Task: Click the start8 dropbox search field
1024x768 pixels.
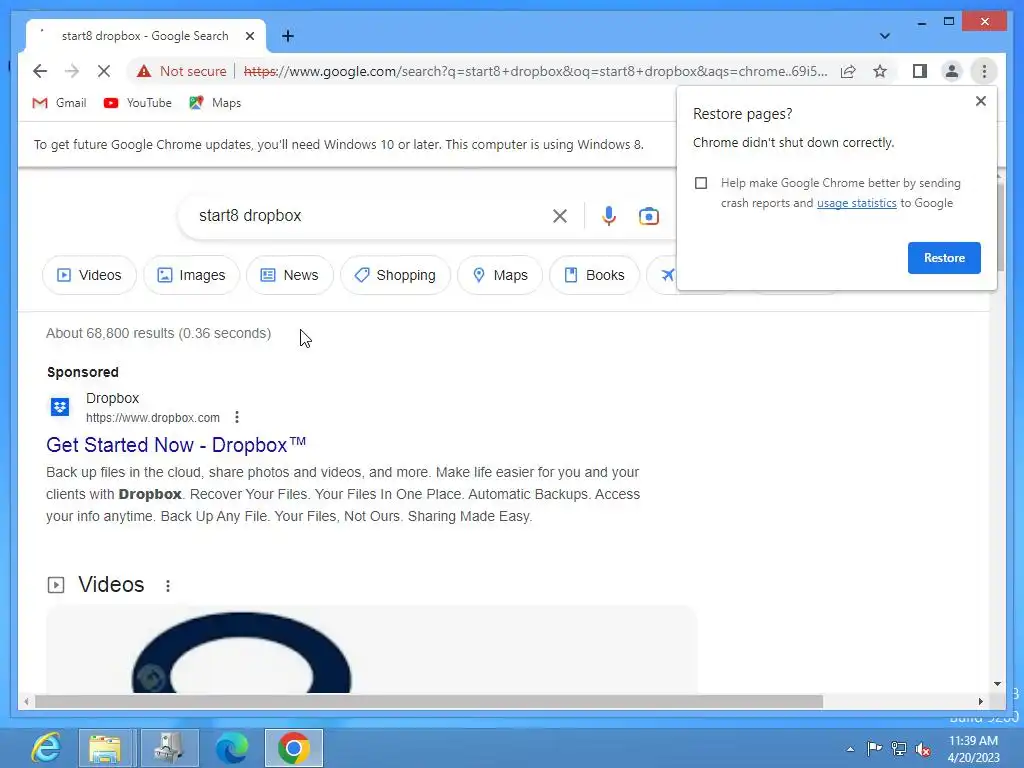Action: [x=371, y=216]
